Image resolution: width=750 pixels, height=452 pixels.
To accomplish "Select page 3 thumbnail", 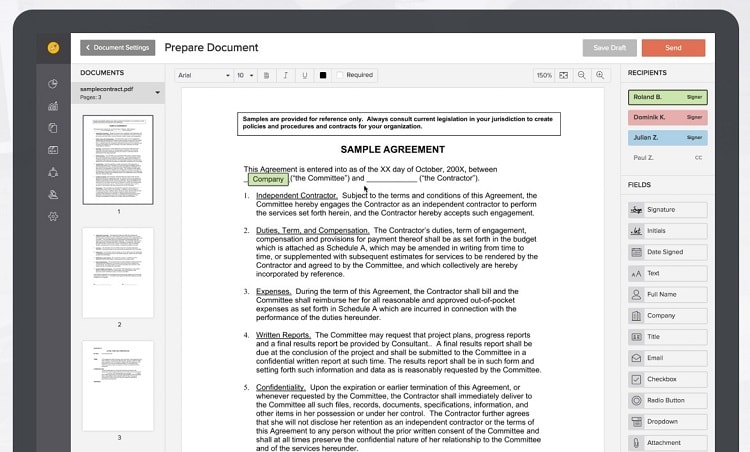I will [x=118, y=386].
